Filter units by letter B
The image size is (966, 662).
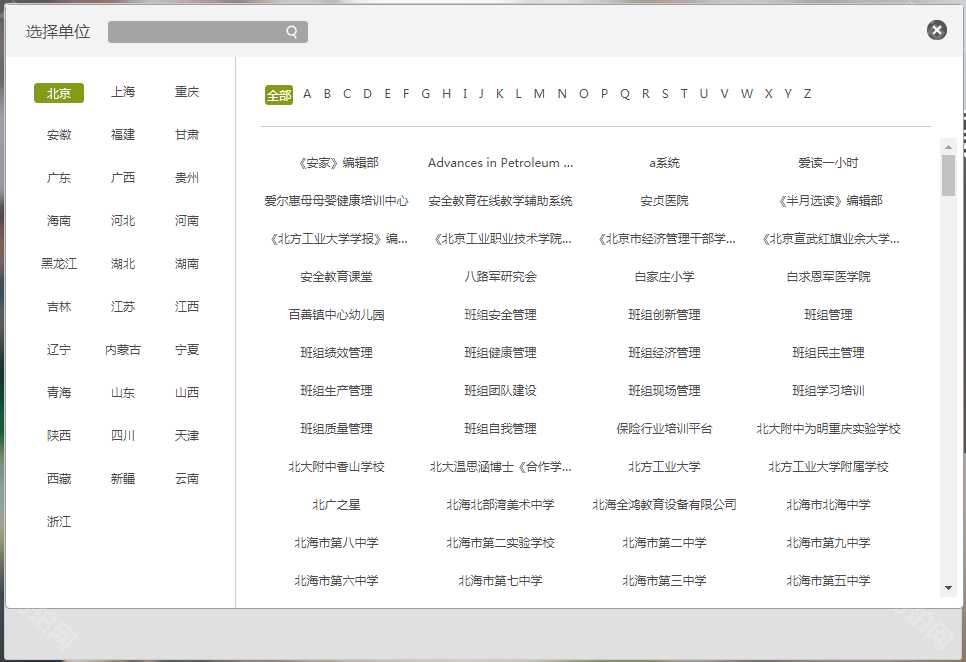tap(327, 94)
